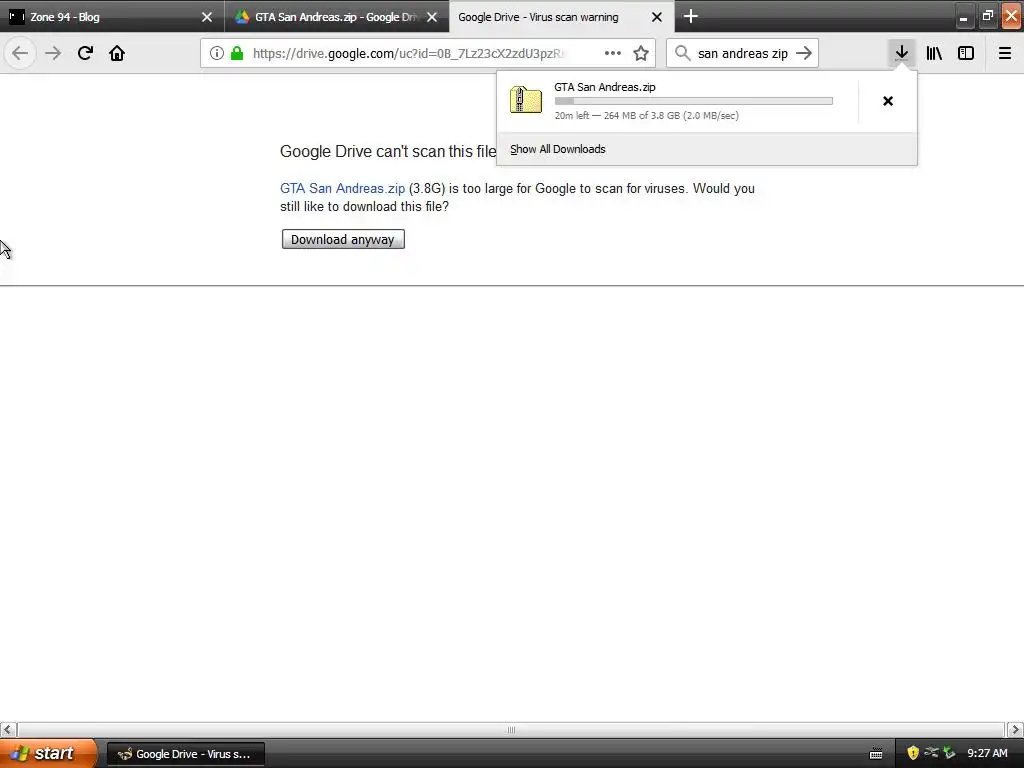Close the Zone 94 - Blog tab
Viewport: 1024px width, 768px height.
click(x=207, y=17)
